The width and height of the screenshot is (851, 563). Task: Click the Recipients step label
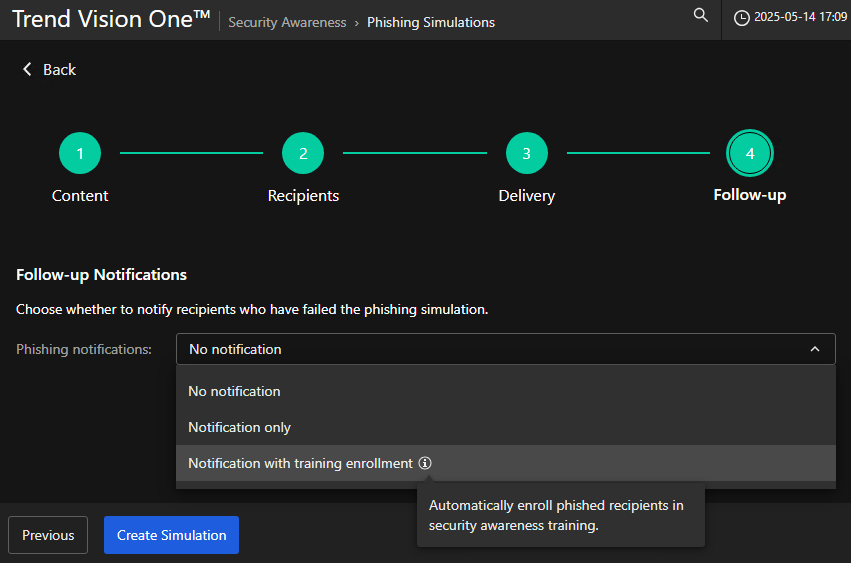point(303,195)
